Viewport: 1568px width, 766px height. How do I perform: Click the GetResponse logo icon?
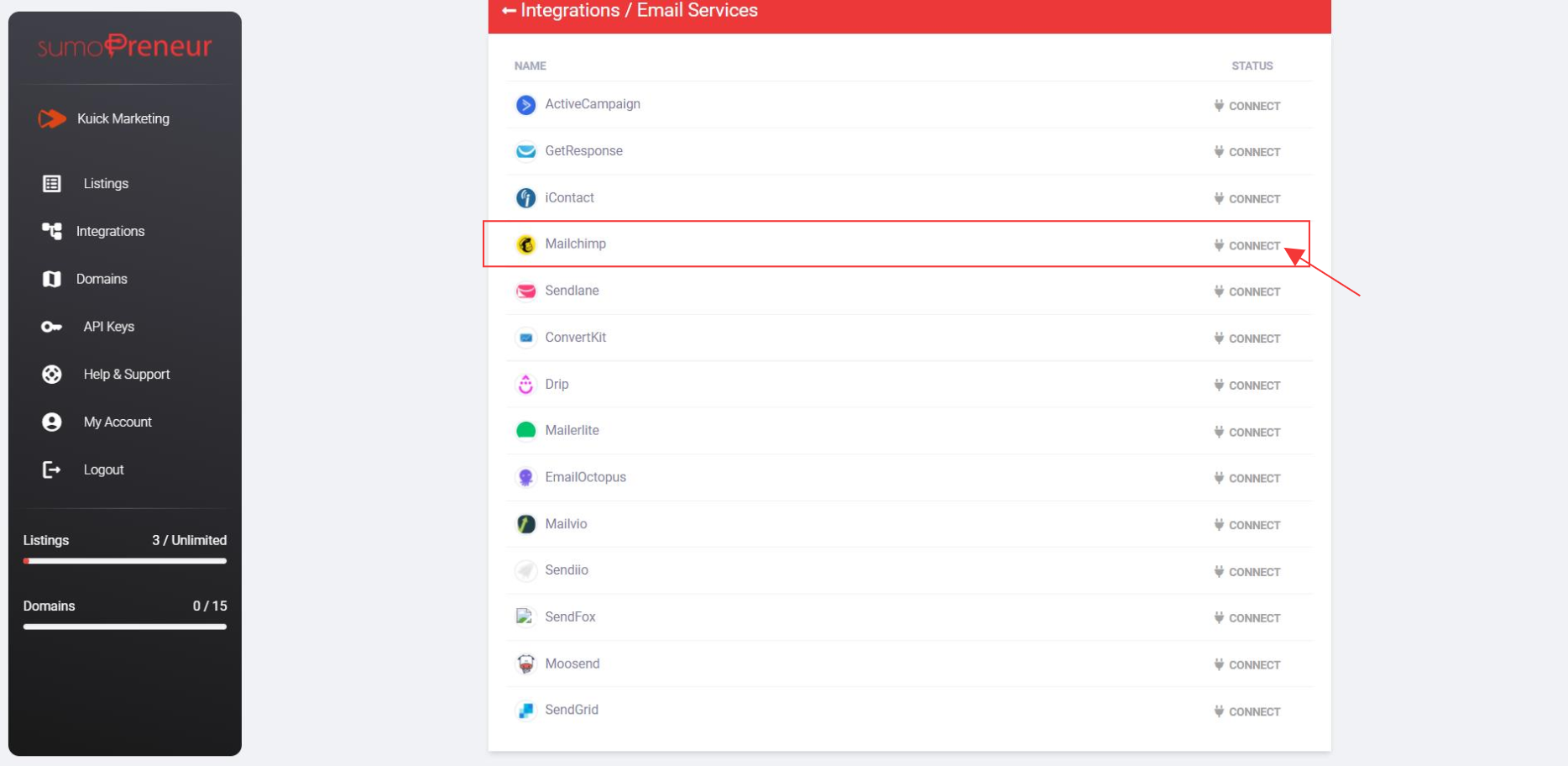(526, 151)
